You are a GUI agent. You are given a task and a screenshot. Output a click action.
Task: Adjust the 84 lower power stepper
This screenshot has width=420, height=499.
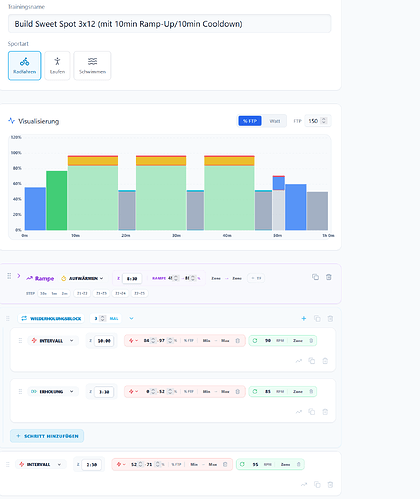[x=153, y=340]
